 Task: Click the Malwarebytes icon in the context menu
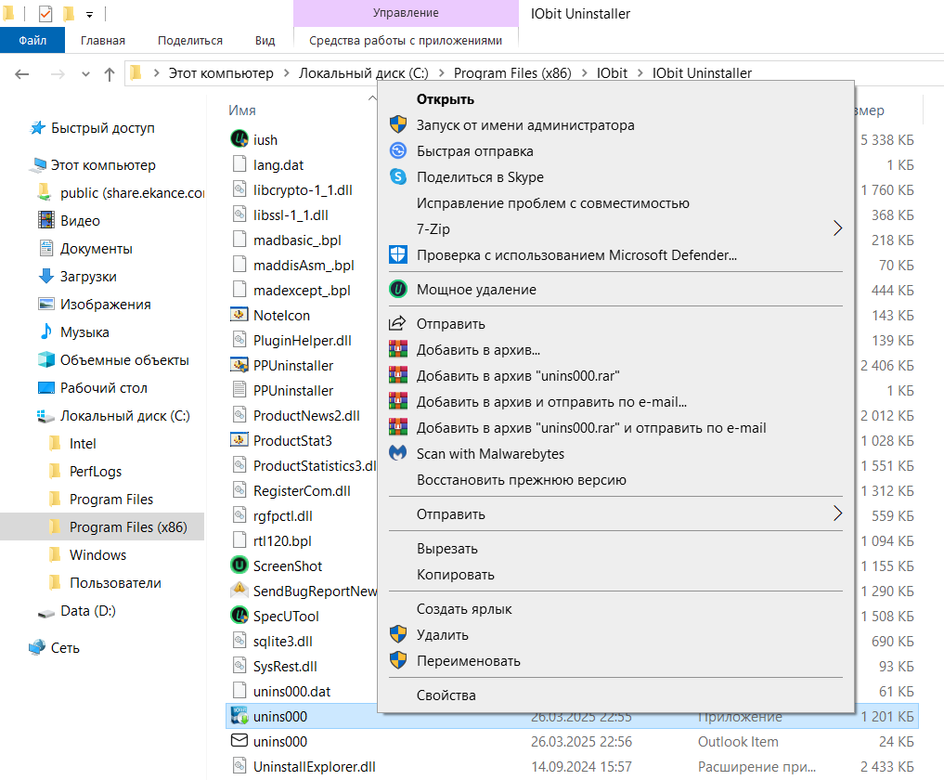point(398,453)
